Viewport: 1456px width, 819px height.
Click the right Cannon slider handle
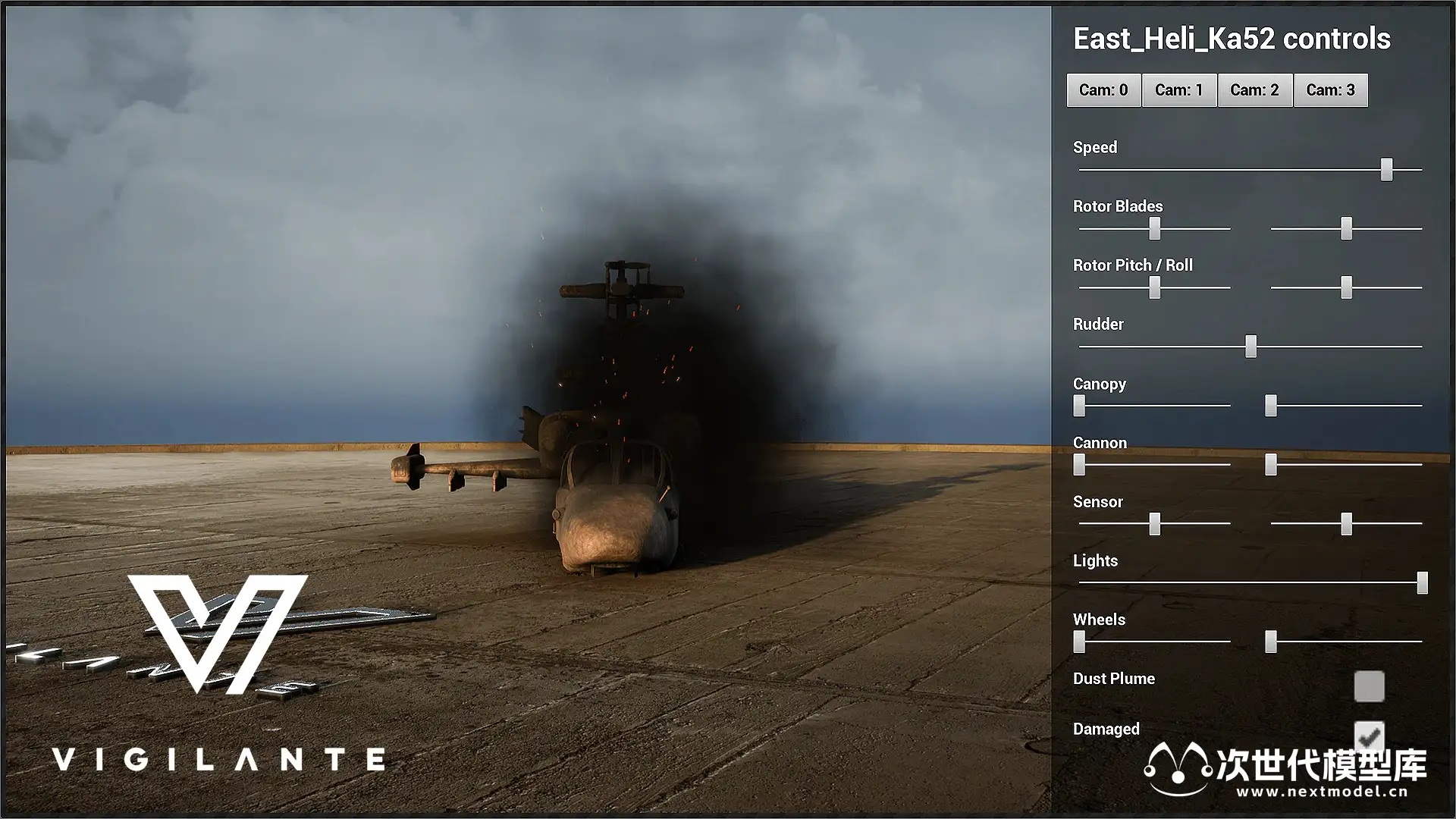(1271, 464)
